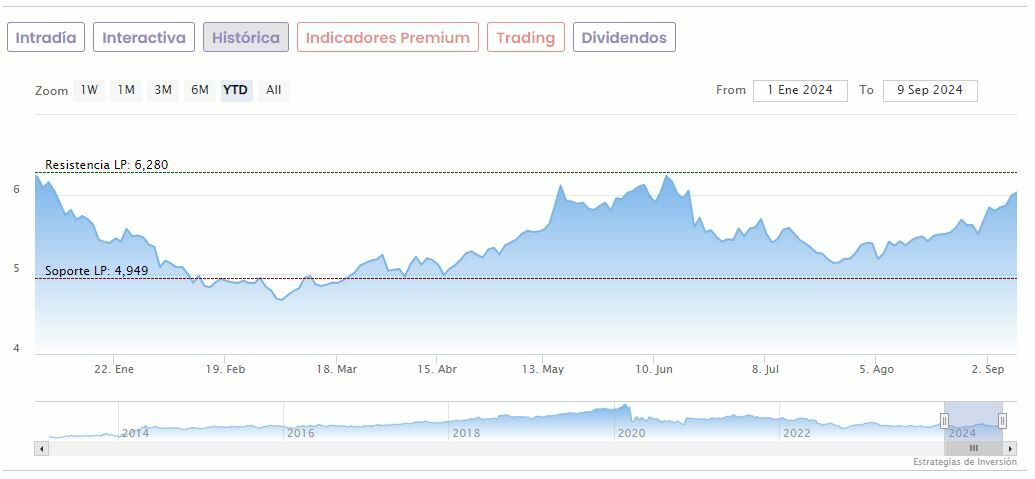Click the scrollbar right arrow
1035x479 pixels.
click(1012, 448)
